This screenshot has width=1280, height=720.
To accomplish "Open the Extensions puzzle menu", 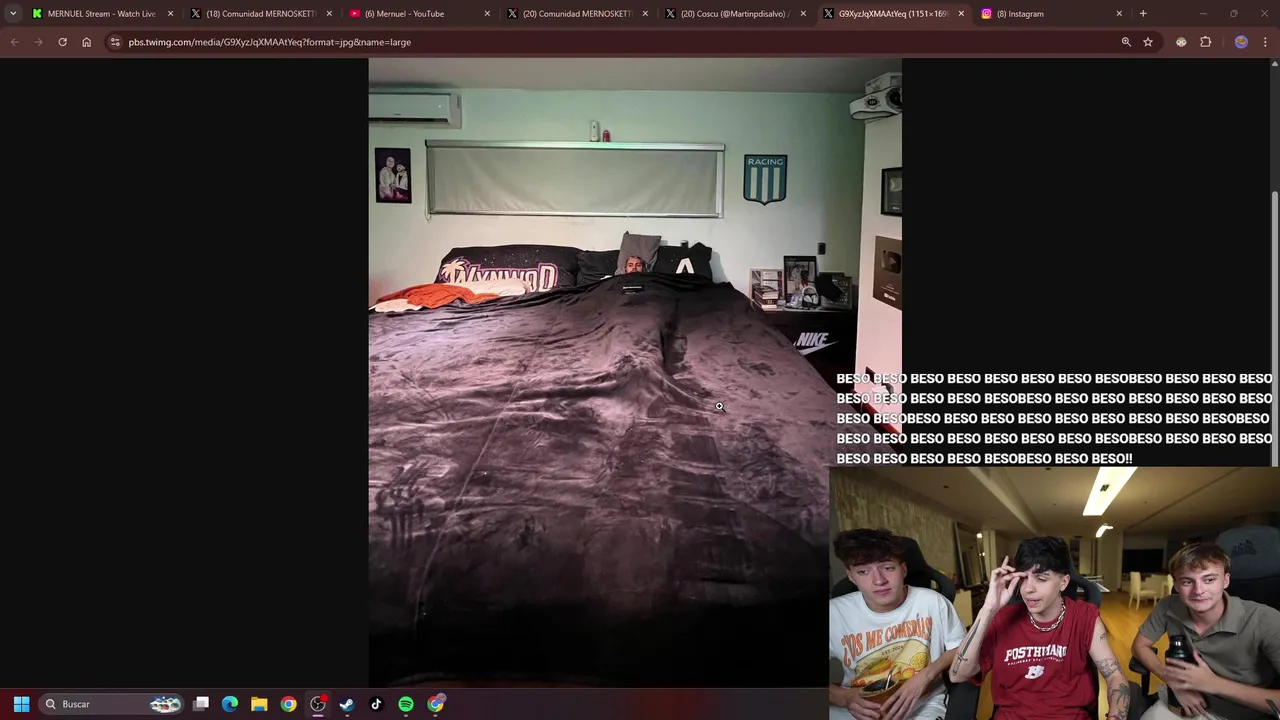I will [1205, 42].
